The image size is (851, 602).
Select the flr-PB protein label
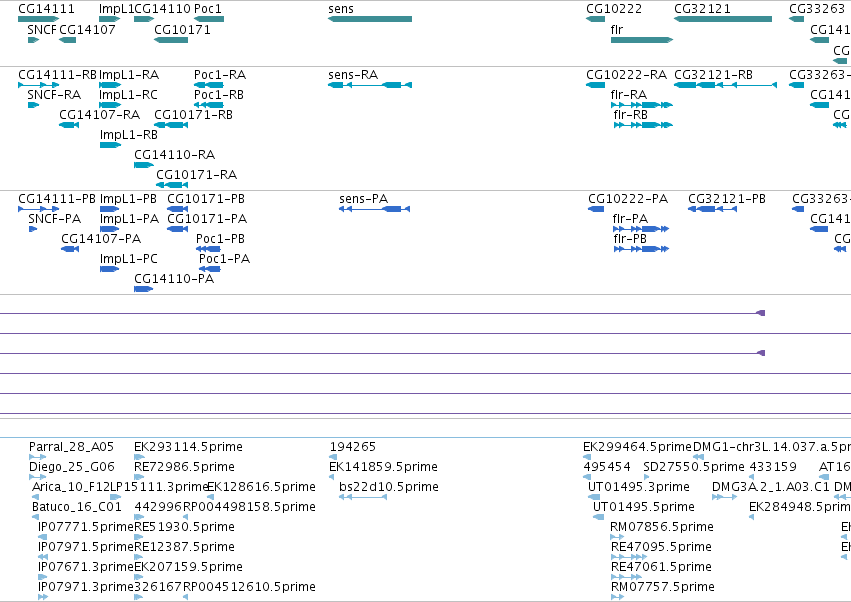tap(630, 239)
